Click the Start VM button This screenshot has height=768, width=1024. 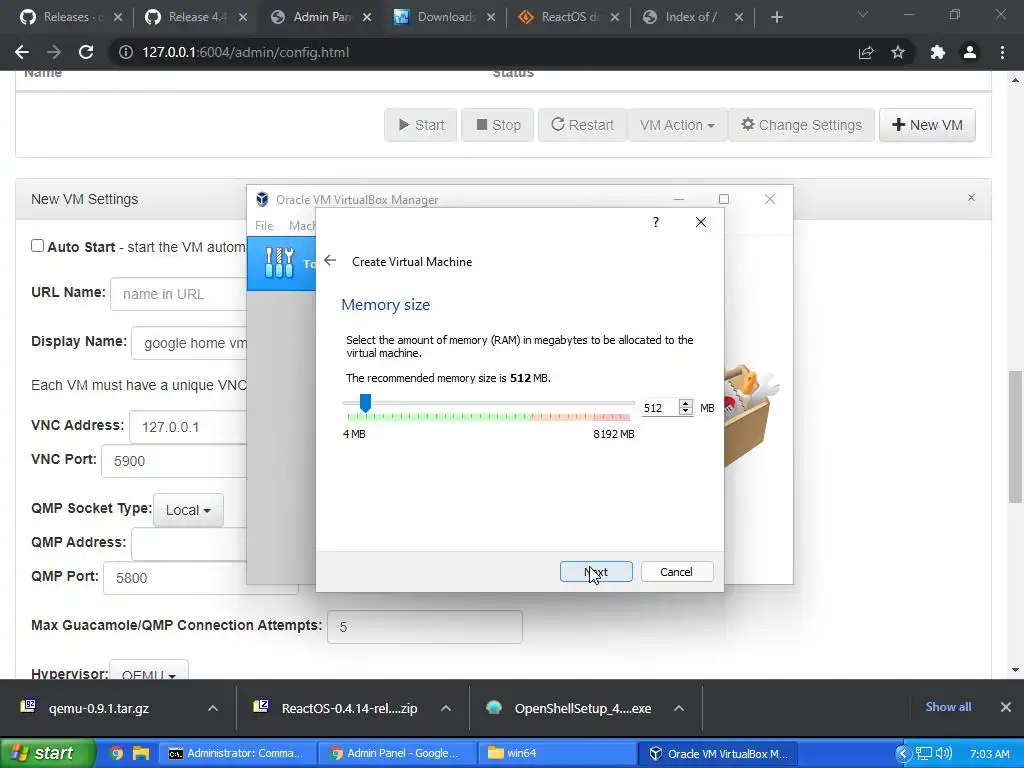coord(421,125)
